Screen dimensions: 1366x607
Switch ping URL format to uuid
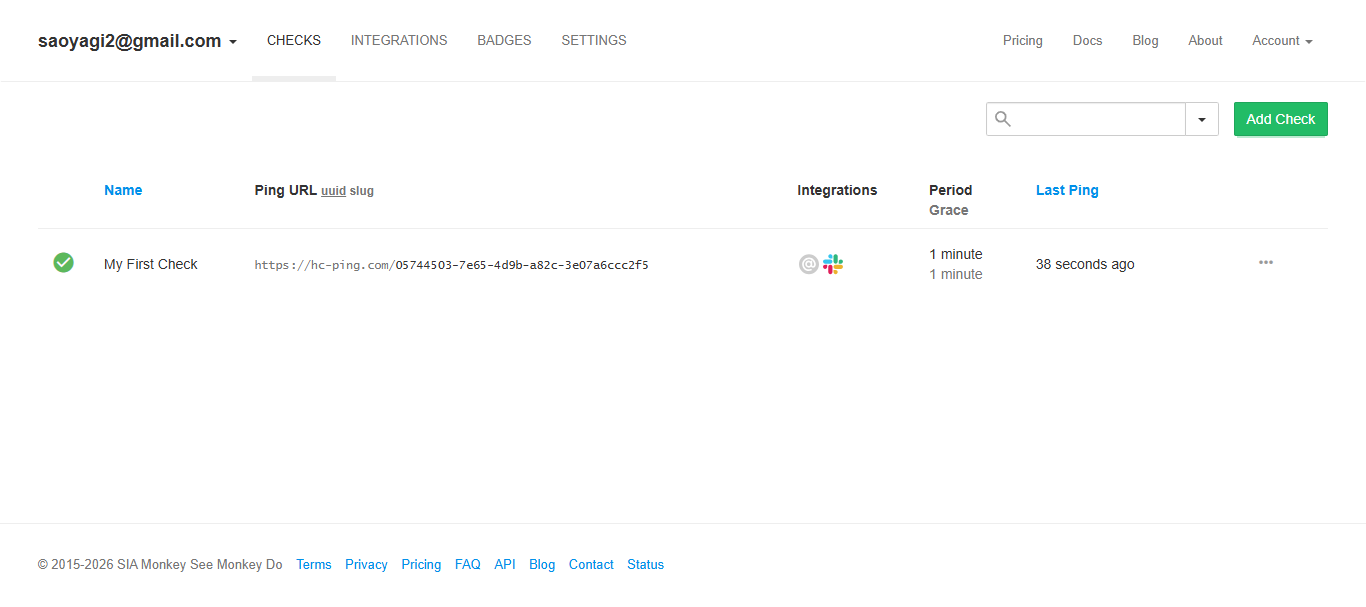333,191
